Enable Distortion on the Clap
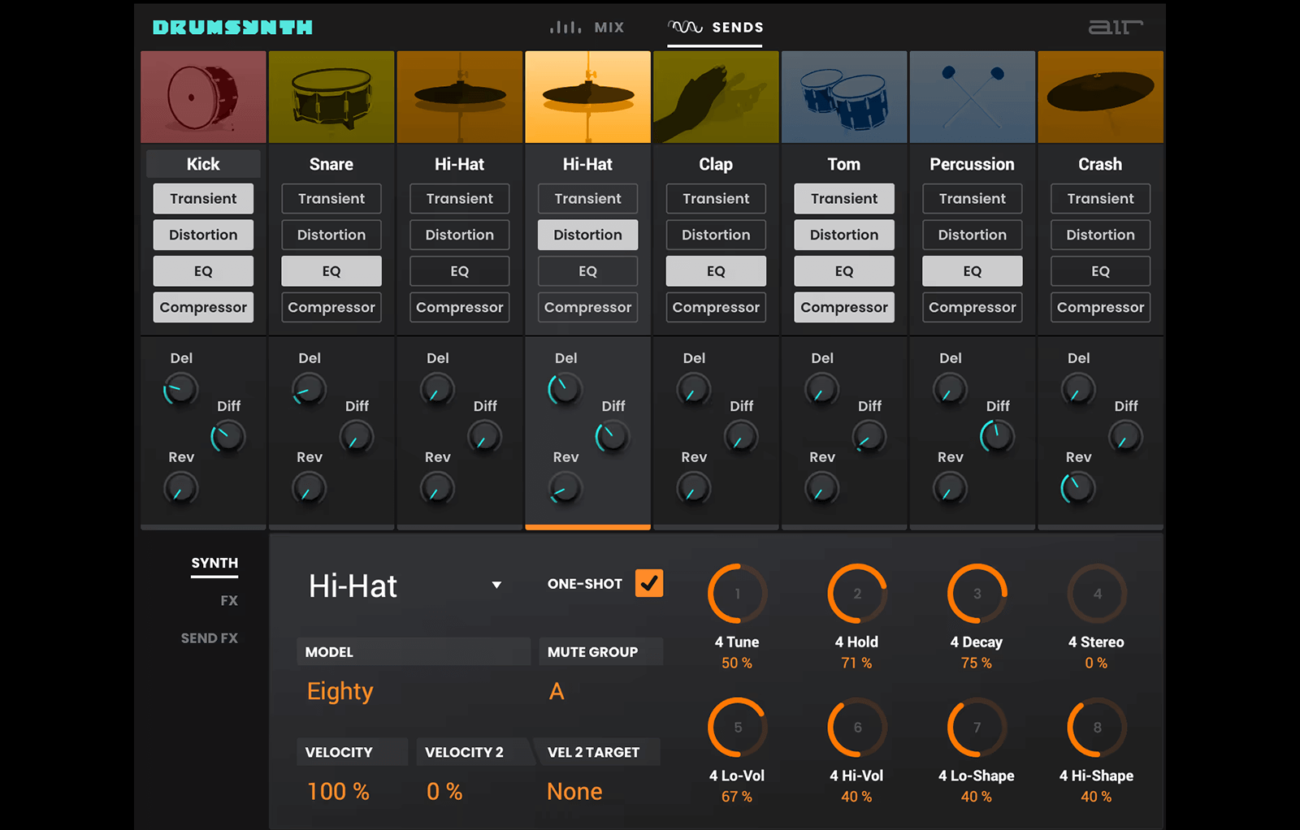Viewport: 1300px width, 830px height. click(716, 235)
